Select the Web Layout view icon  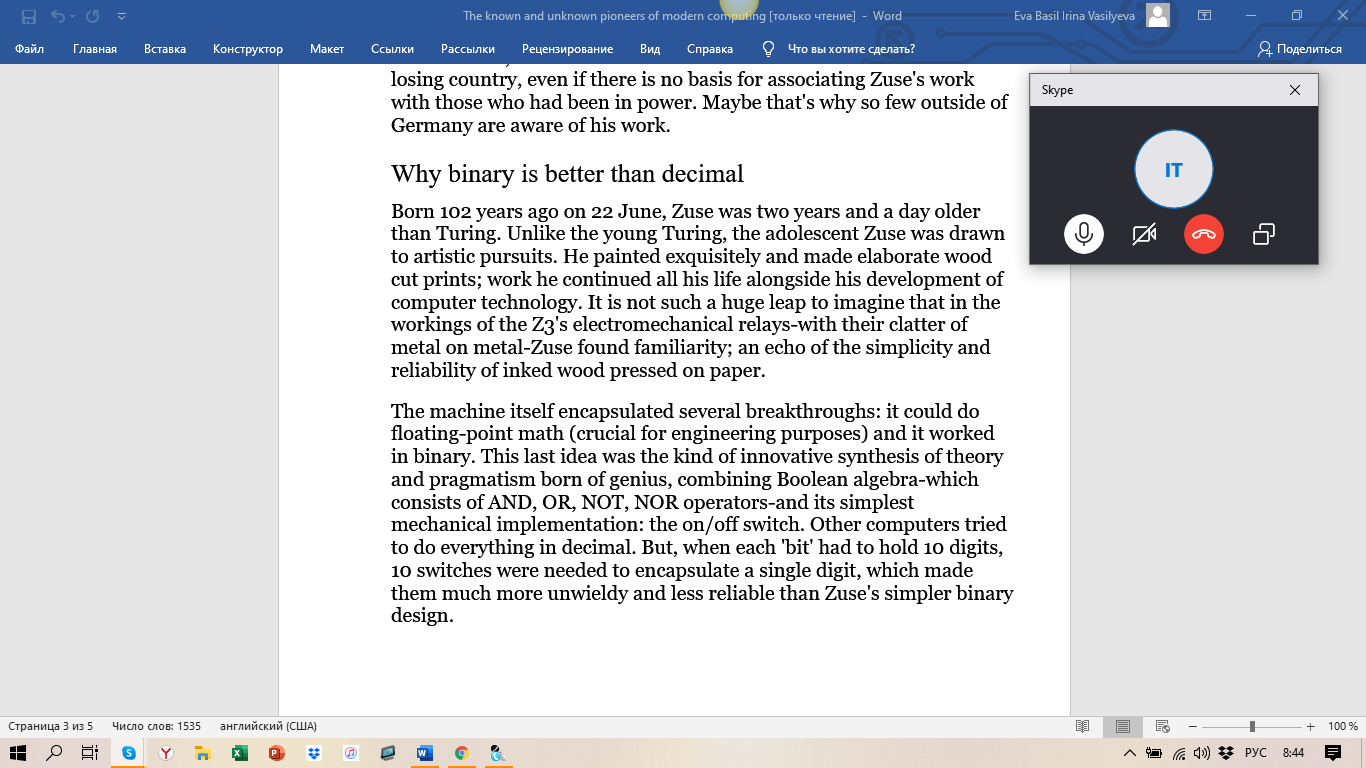pyautogui.click(x=1162, y=726)
